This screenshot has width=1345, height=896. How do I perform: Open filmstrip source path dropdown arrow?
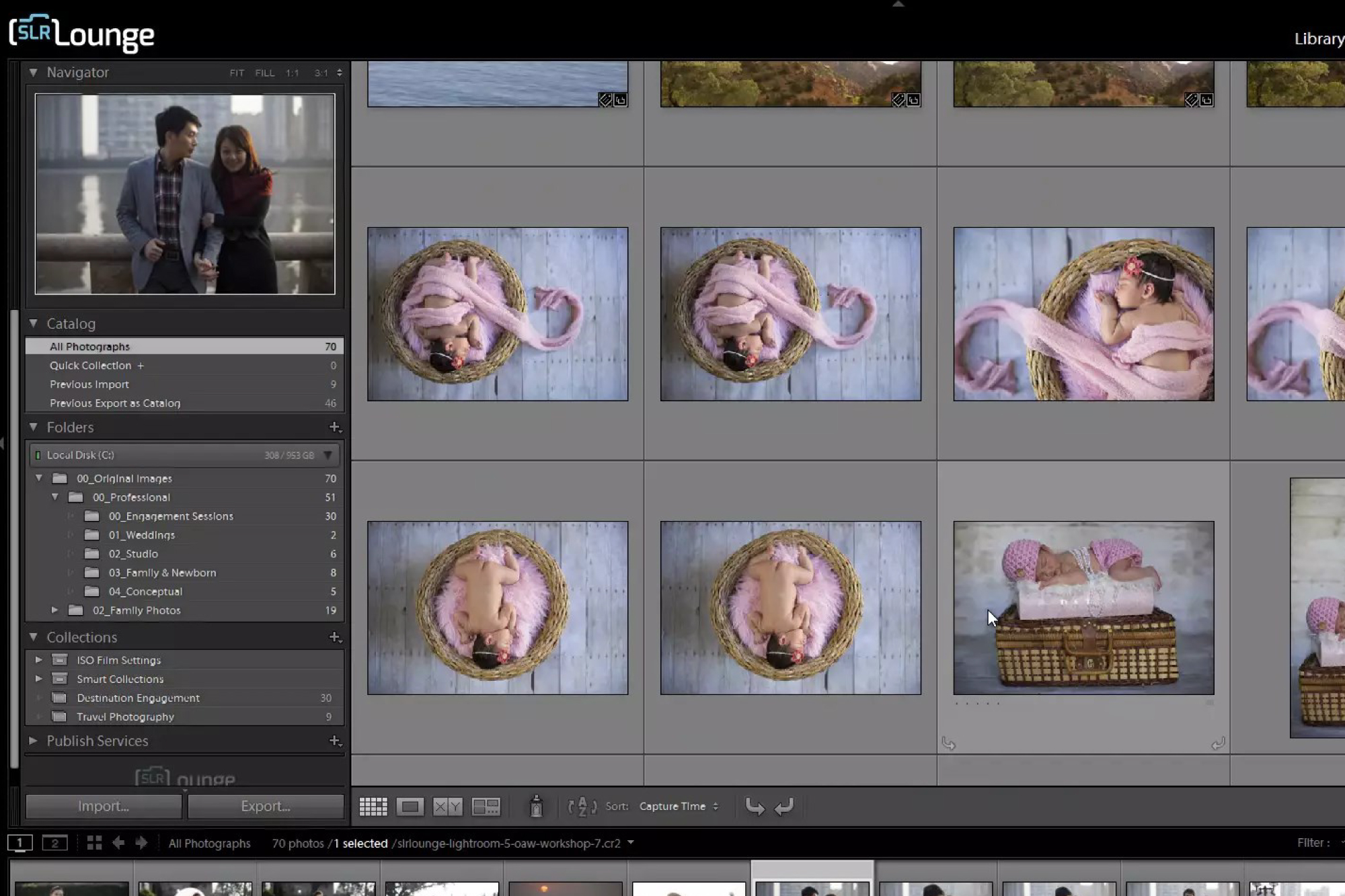[x=631, y=842]
